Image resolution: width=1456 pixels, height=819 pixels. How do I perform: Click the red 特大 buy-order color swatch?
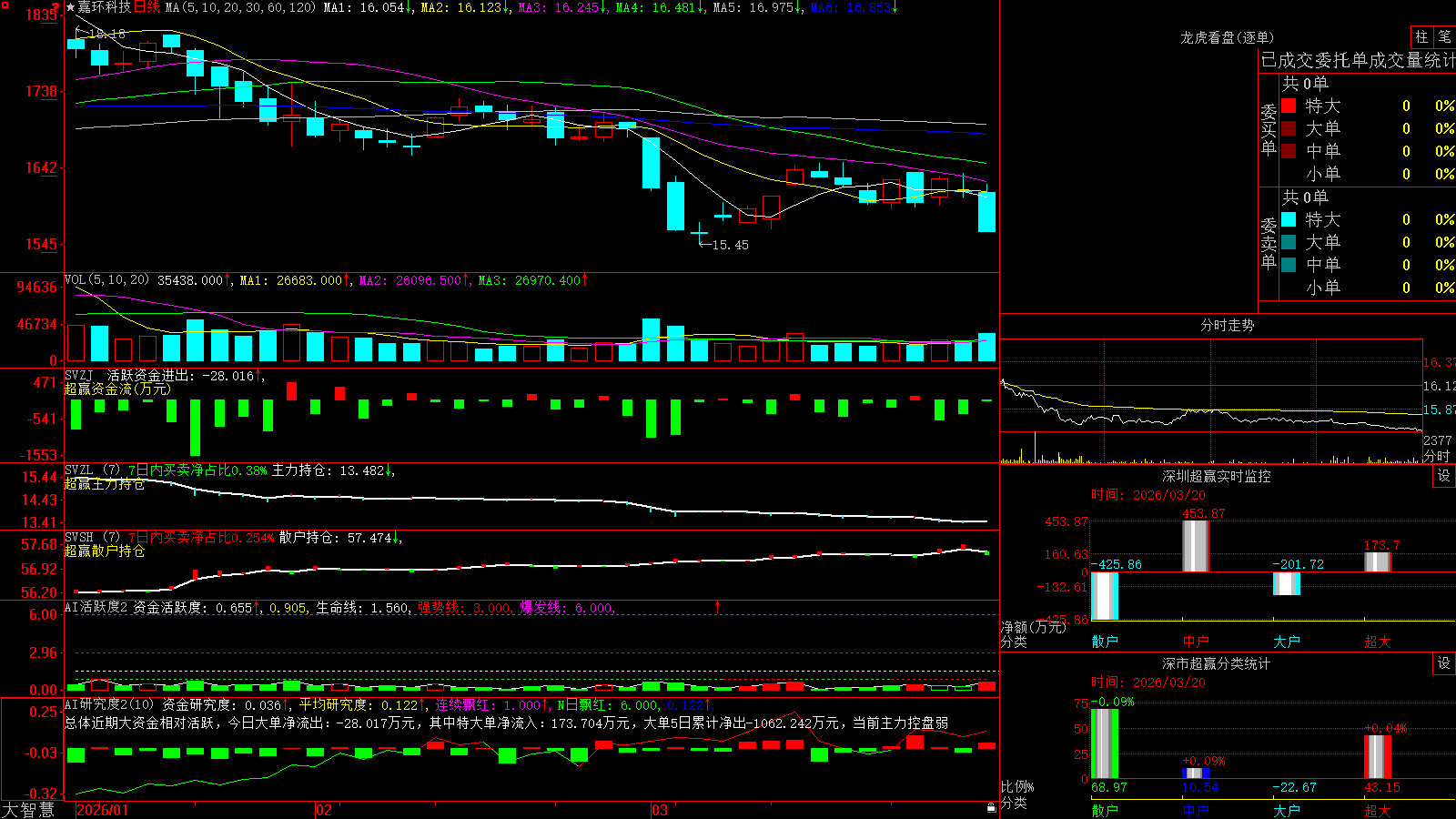pyautogui.click(x=1289, y=106)
